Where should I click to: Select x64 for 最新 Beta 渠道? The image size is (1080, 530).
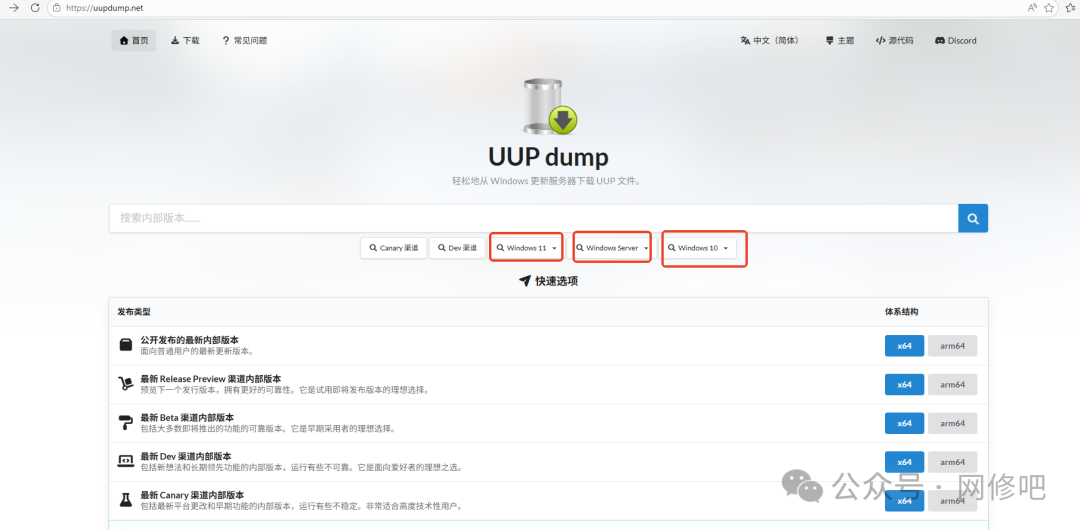coord(904,423)
